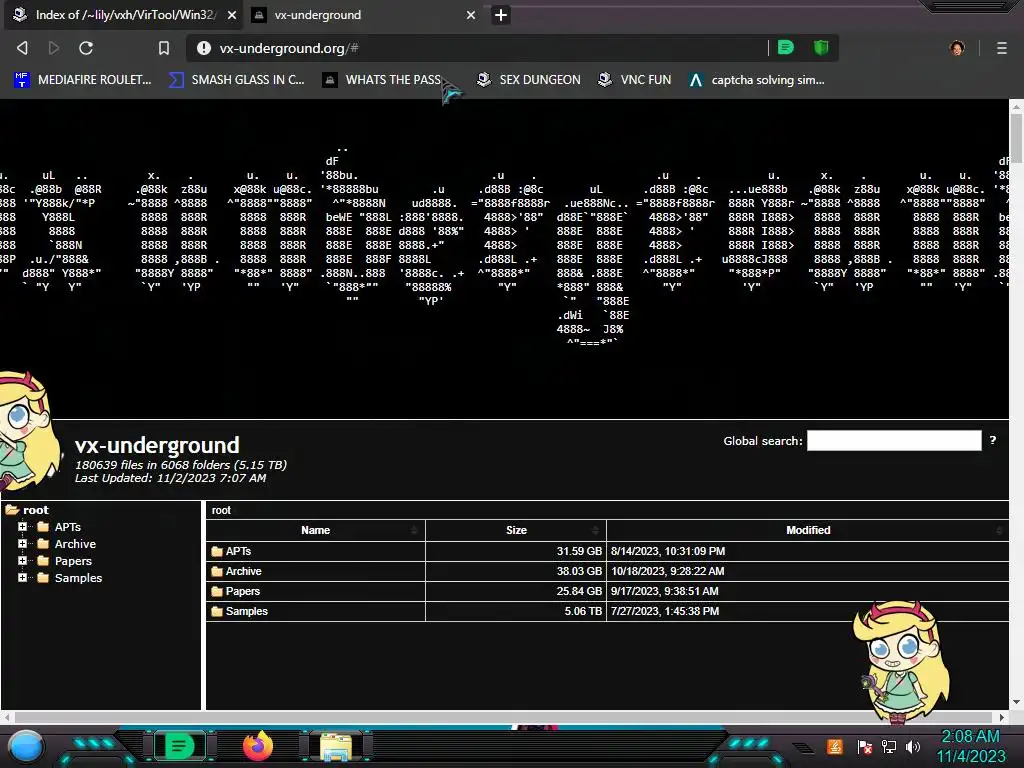The width and height of the screenshot is (1024, 768).
Task: Expand the Papers tree node
Action: [x=22, y=560]
